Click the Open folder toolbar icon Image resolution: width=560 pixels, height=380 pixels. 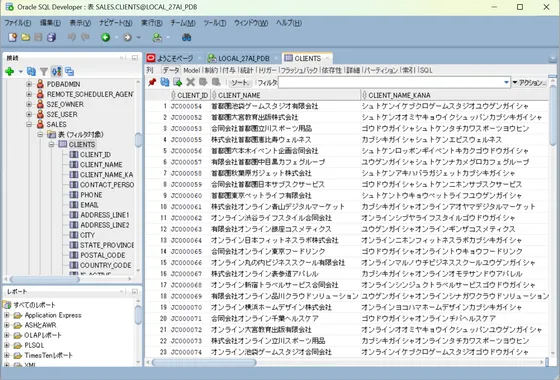(x=25, y=37)
